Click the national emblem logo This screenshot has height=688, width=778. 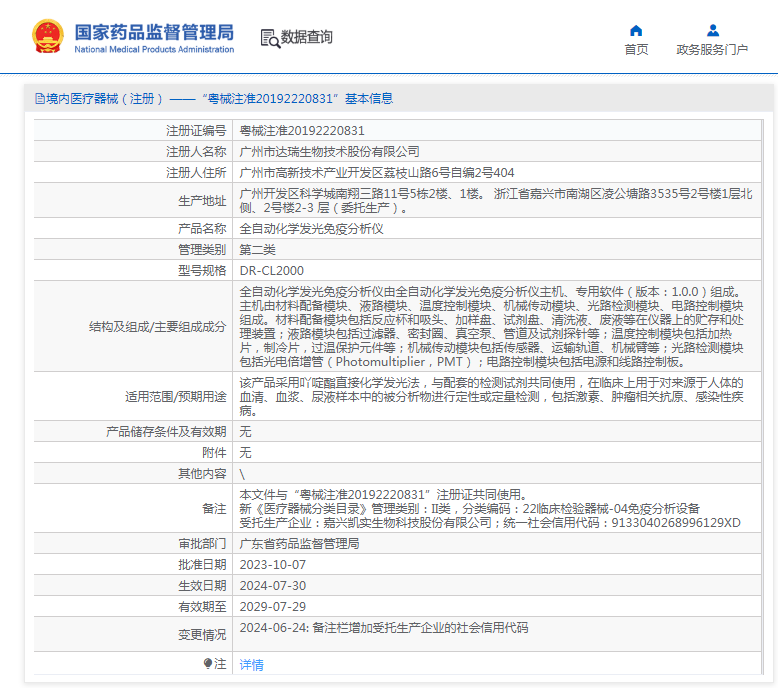click(x=48, y=36)
